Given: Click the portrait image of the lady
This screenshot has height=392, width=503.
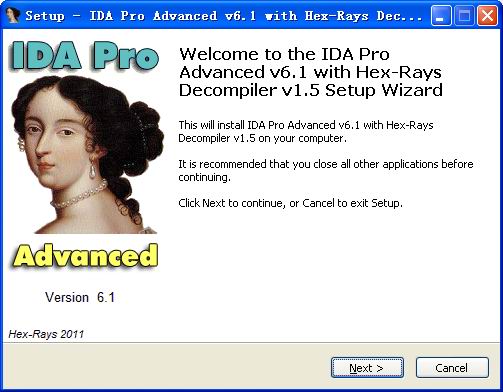Looking at the screenshot, I should 87,154.
